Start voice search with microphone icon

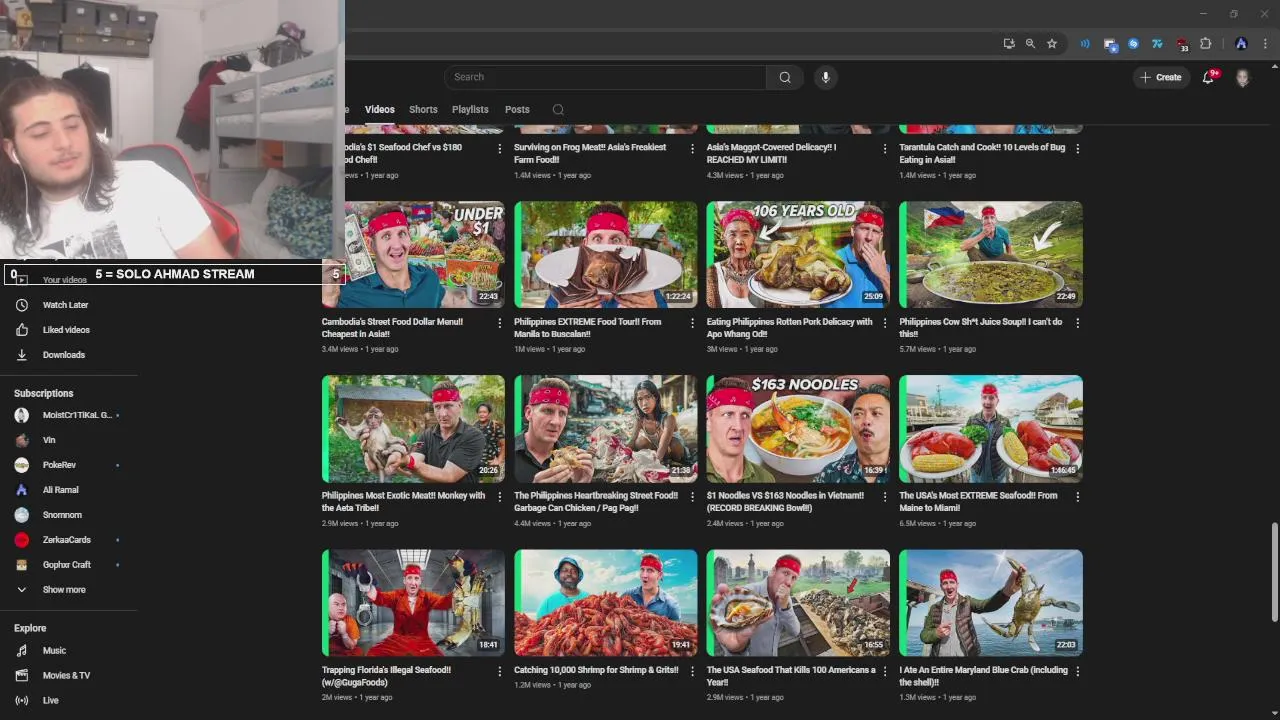[825, 77]
